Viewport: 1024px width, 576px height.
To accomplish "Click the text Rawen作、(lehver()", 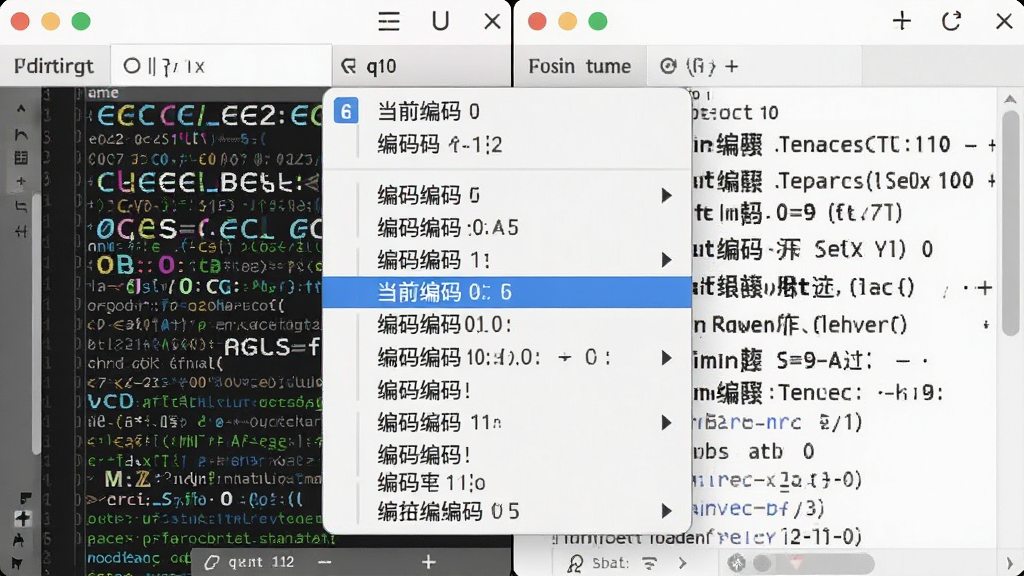I will click(x=808, y=325).
